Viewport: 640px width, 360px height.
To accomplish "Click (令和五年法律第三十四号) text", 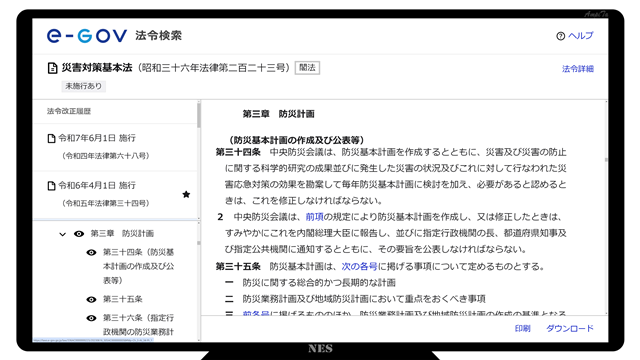I will point(106,203).
